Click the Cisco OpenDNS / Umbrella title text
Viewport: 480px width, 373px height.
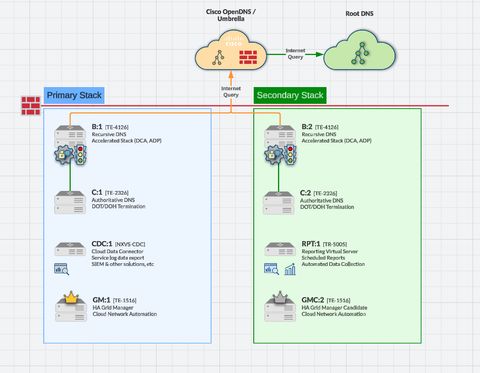click(x=231, y=15)
